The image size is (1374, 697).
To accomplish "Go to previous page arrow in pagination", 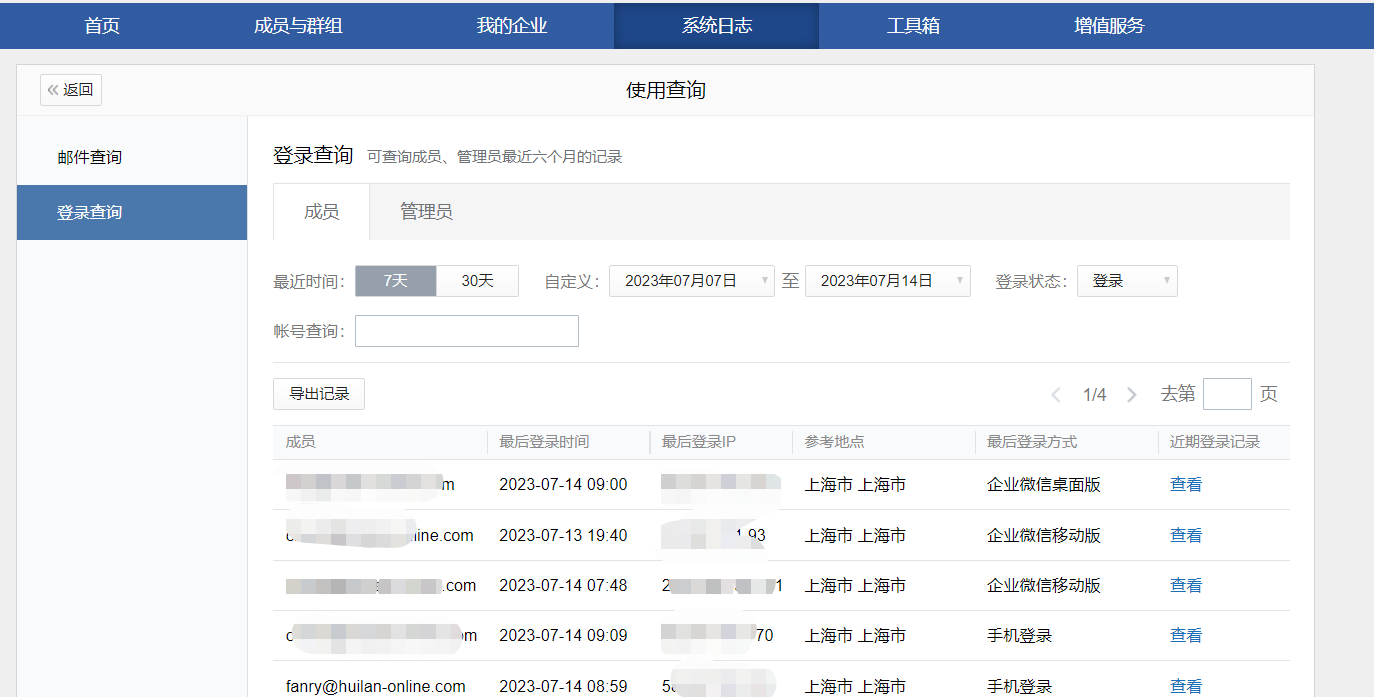I will click(1056, 395).
